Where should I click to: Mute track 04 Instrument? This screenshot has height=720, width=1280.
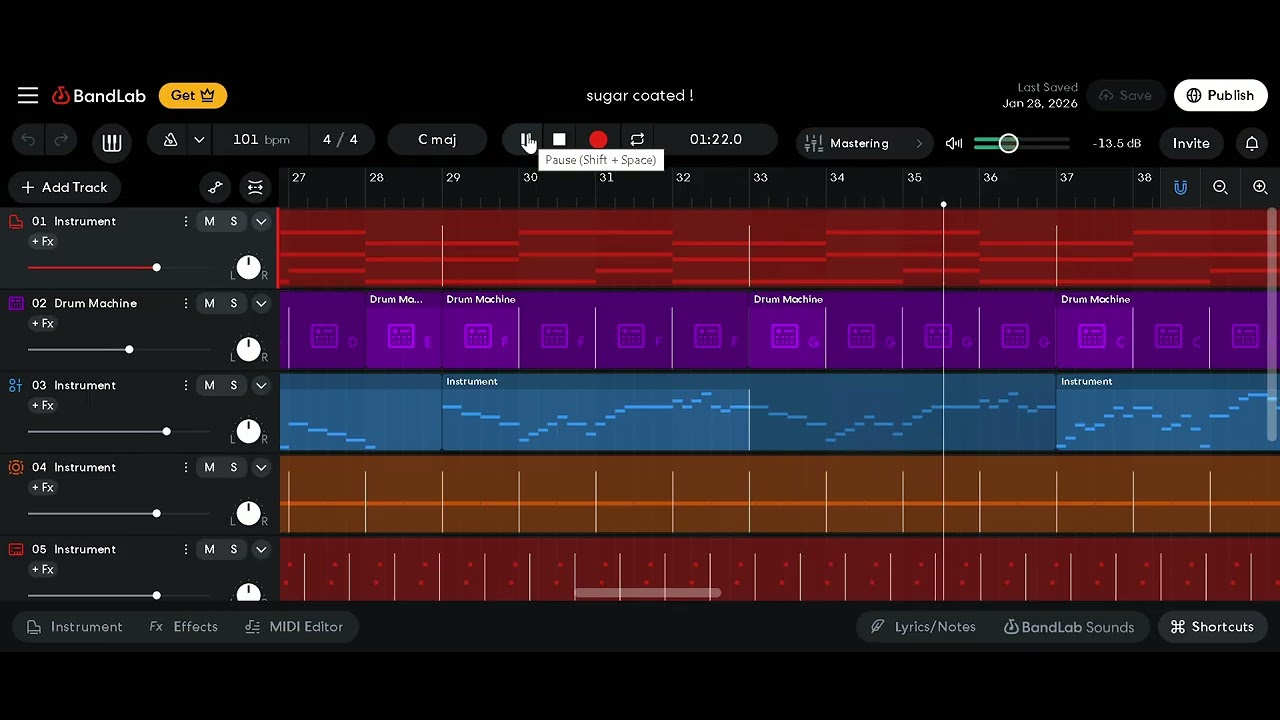[209, 467]
